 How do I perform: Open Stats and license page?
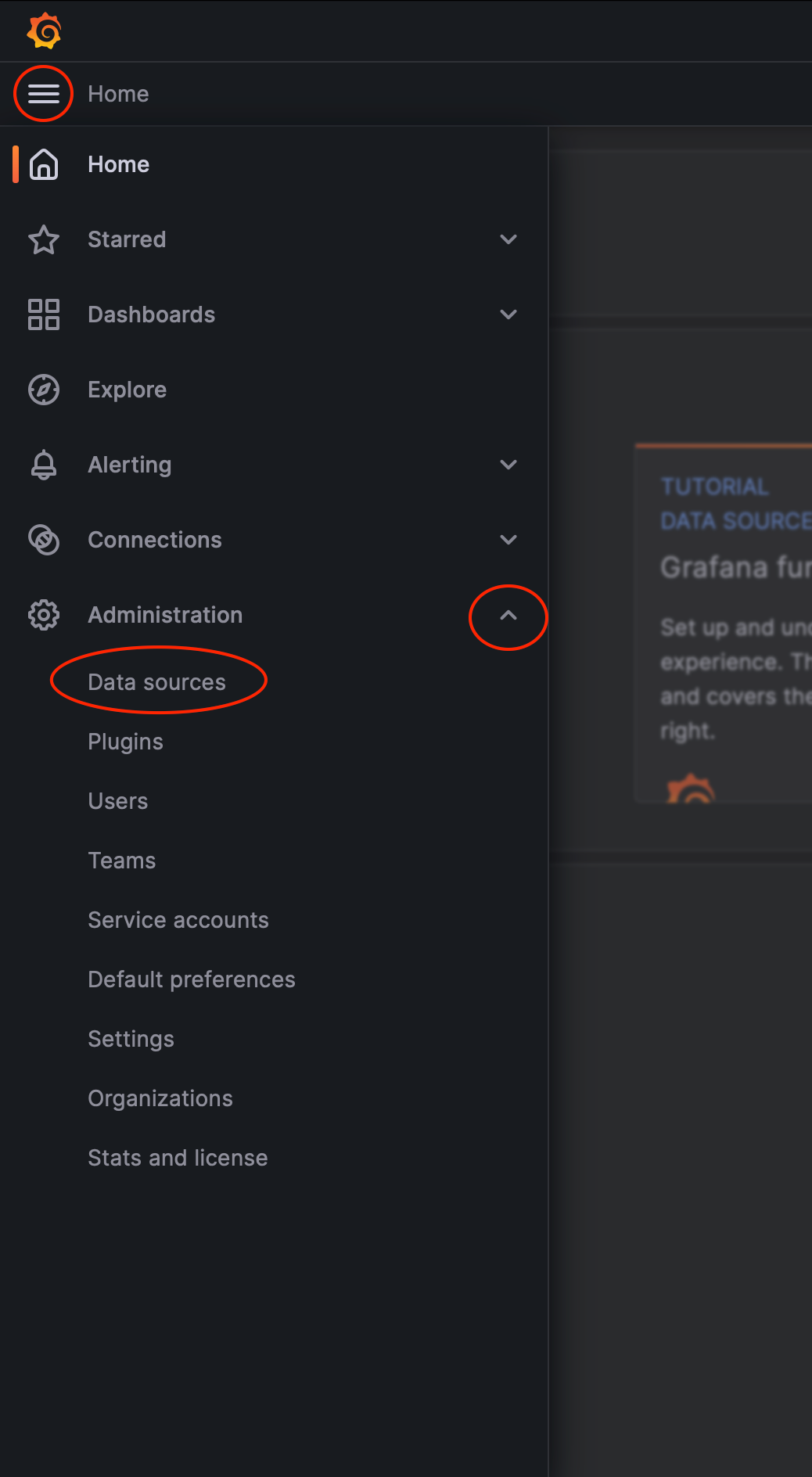[x=178, y=1158]
